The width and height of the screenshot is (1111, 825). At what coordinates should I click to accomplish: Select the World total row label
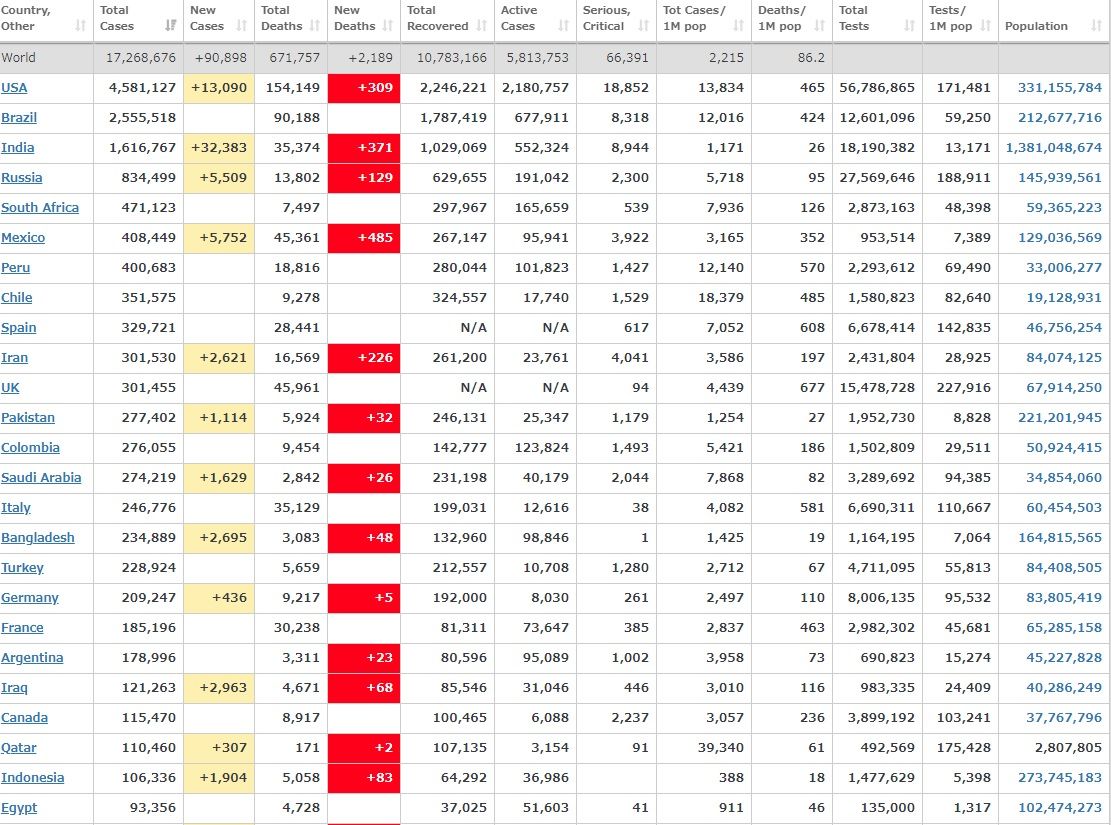[x=19, y=58]
